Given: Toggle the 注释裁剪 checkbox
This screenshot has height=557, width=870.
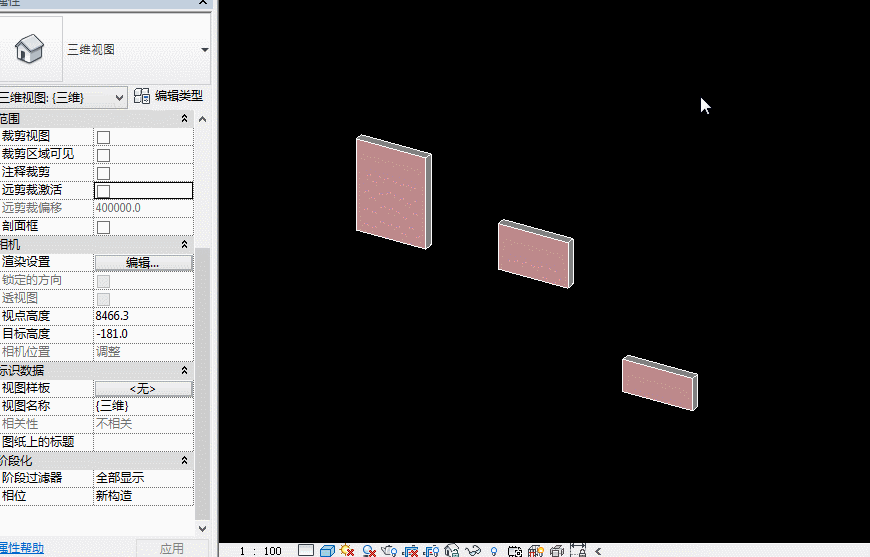Looking at the screenshot, I should tap(103, 173).
